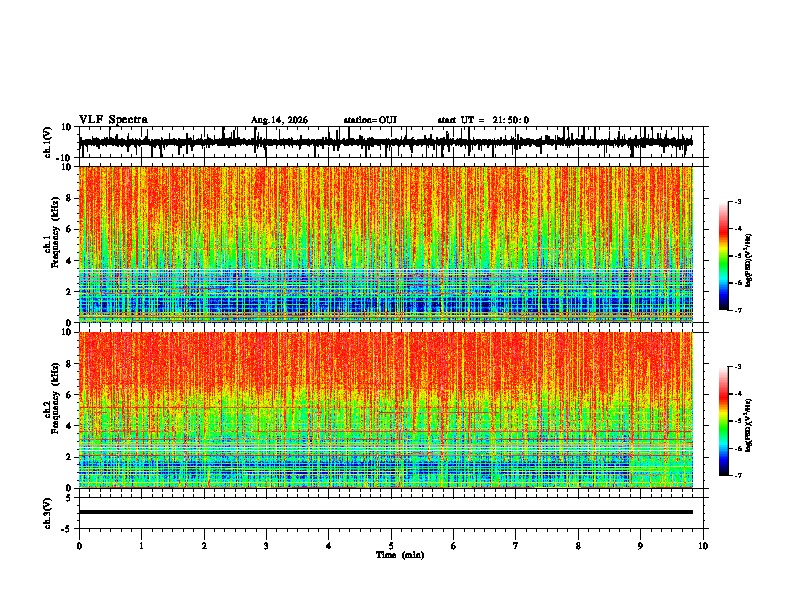The image size is (792, 612).
Task: Click the "6" kHz tick of ch.1 spectrogram
Action: 69,229
